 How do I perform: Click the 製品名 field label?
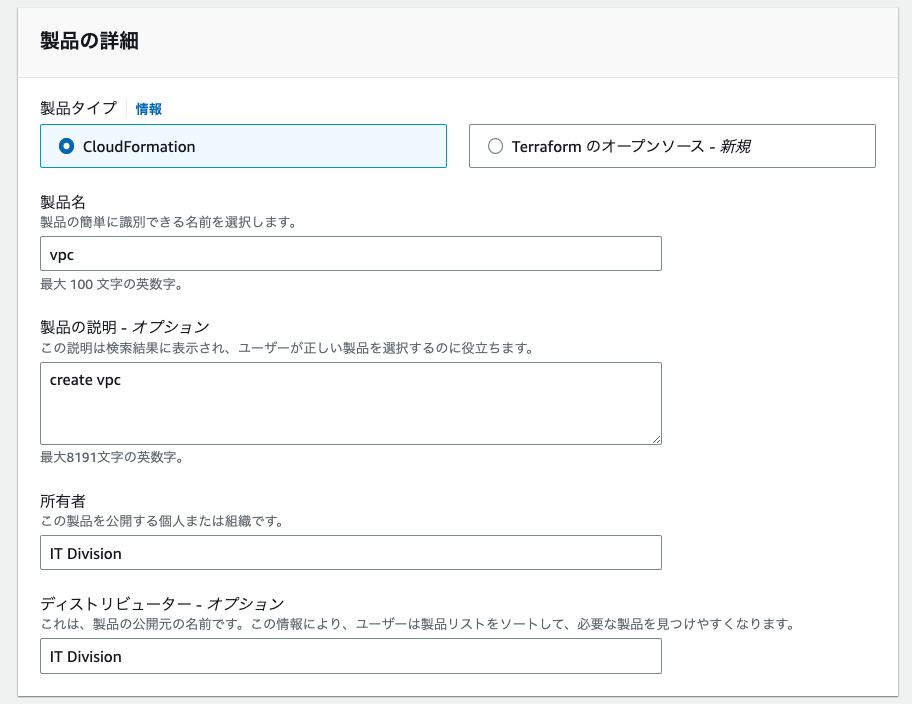click(63, 202)
